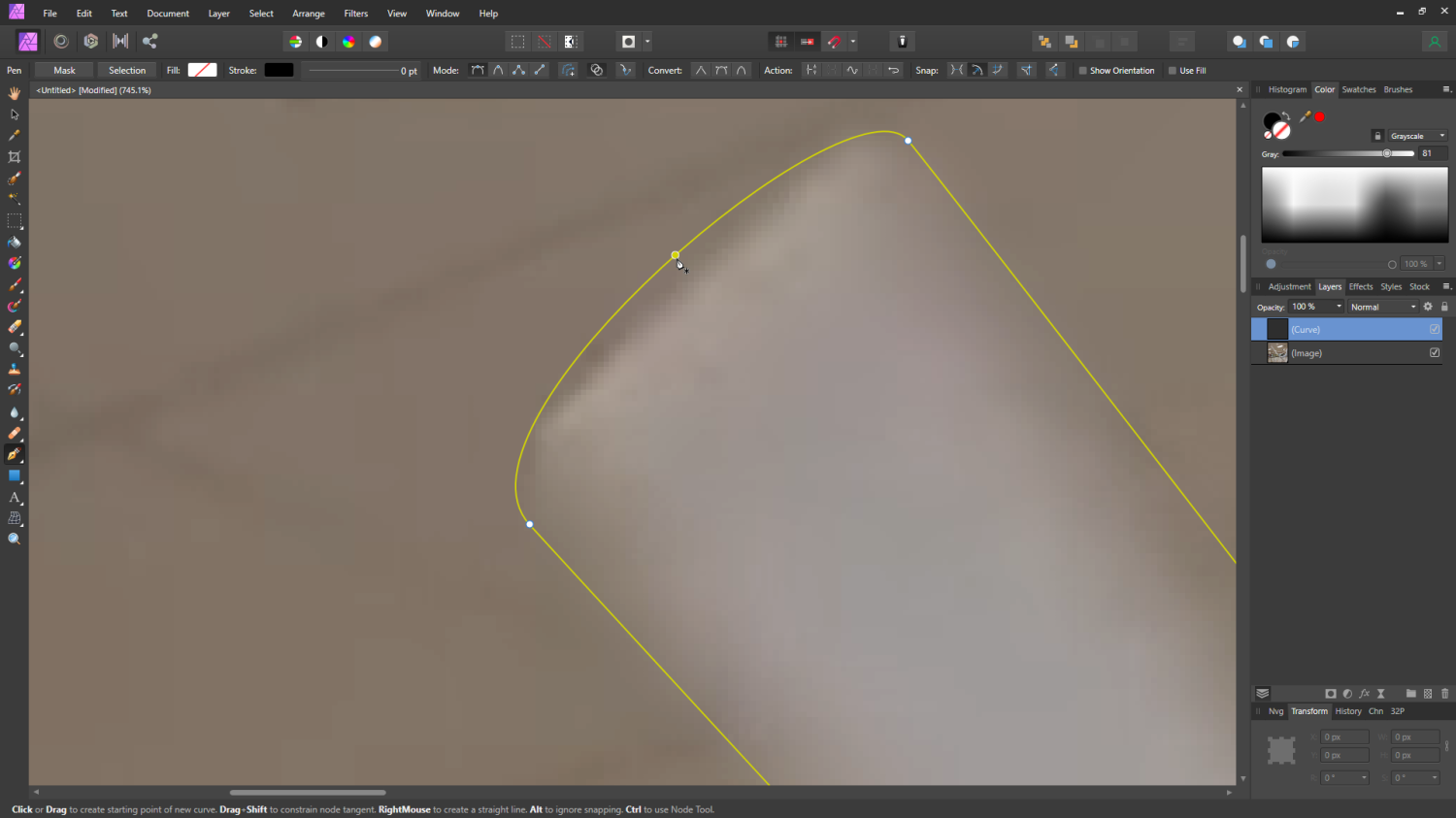
Task: Open the blend mode dropdown showing Normal
Action: pos(1382,307)
